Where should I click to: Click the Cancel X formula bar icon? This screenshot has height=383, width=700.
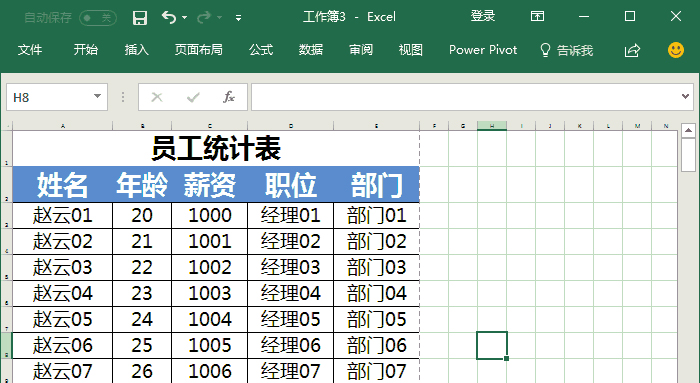click(157, 97)
